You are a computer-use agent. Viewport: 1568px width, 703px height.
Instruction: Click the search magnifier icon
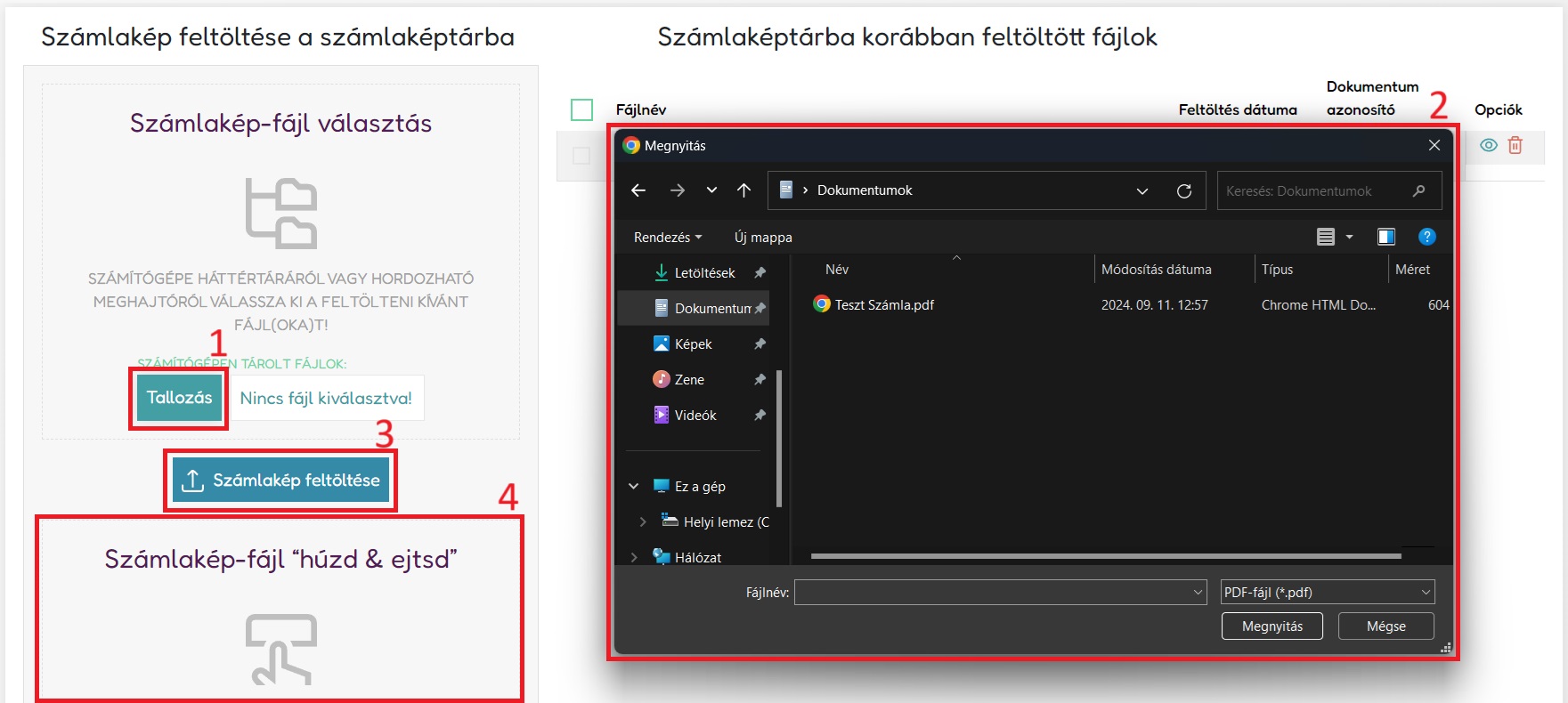1418,190
